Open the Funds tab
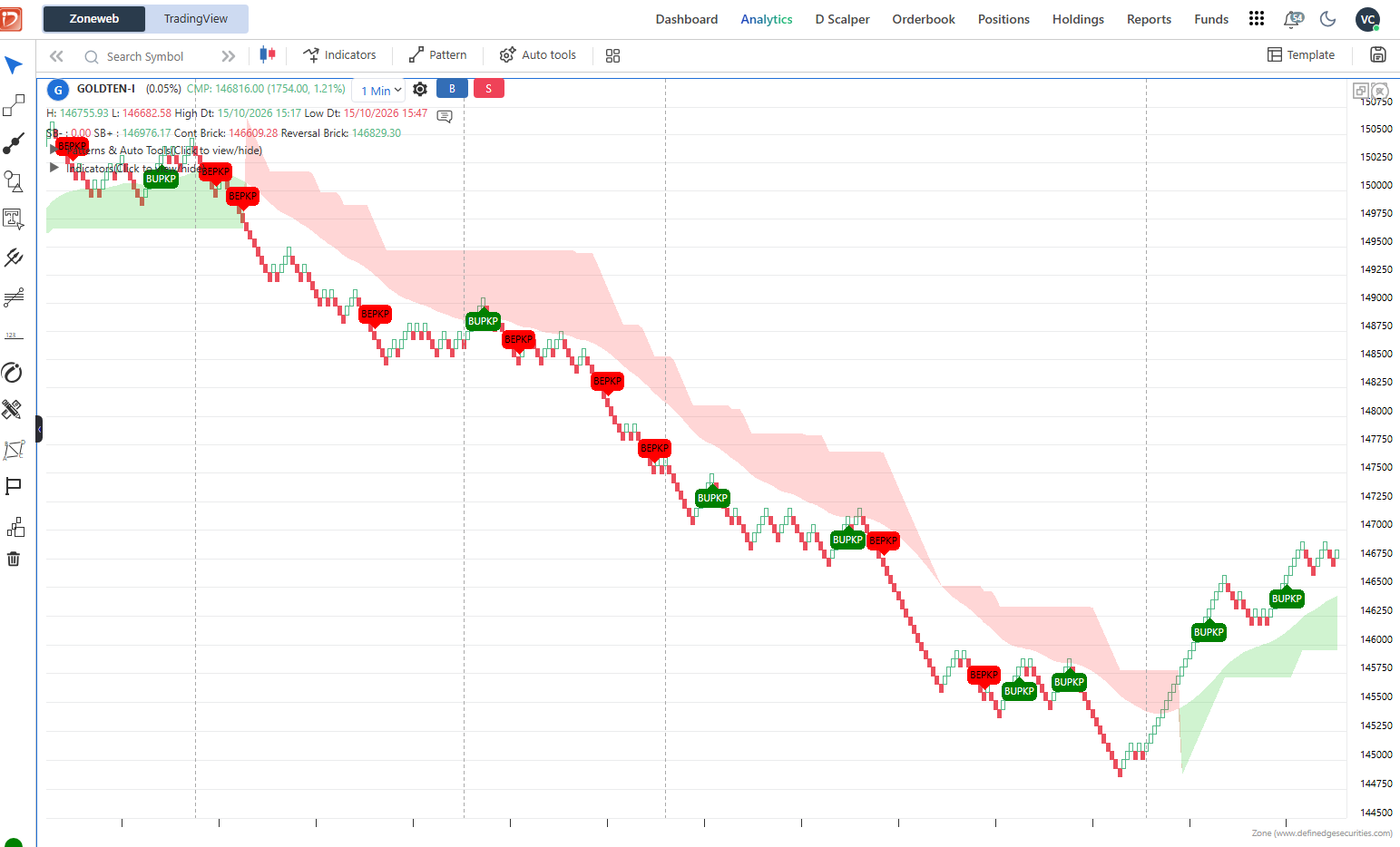Image resolution: width=1400 pixels, height=847 pixels. click(1211, 19)
